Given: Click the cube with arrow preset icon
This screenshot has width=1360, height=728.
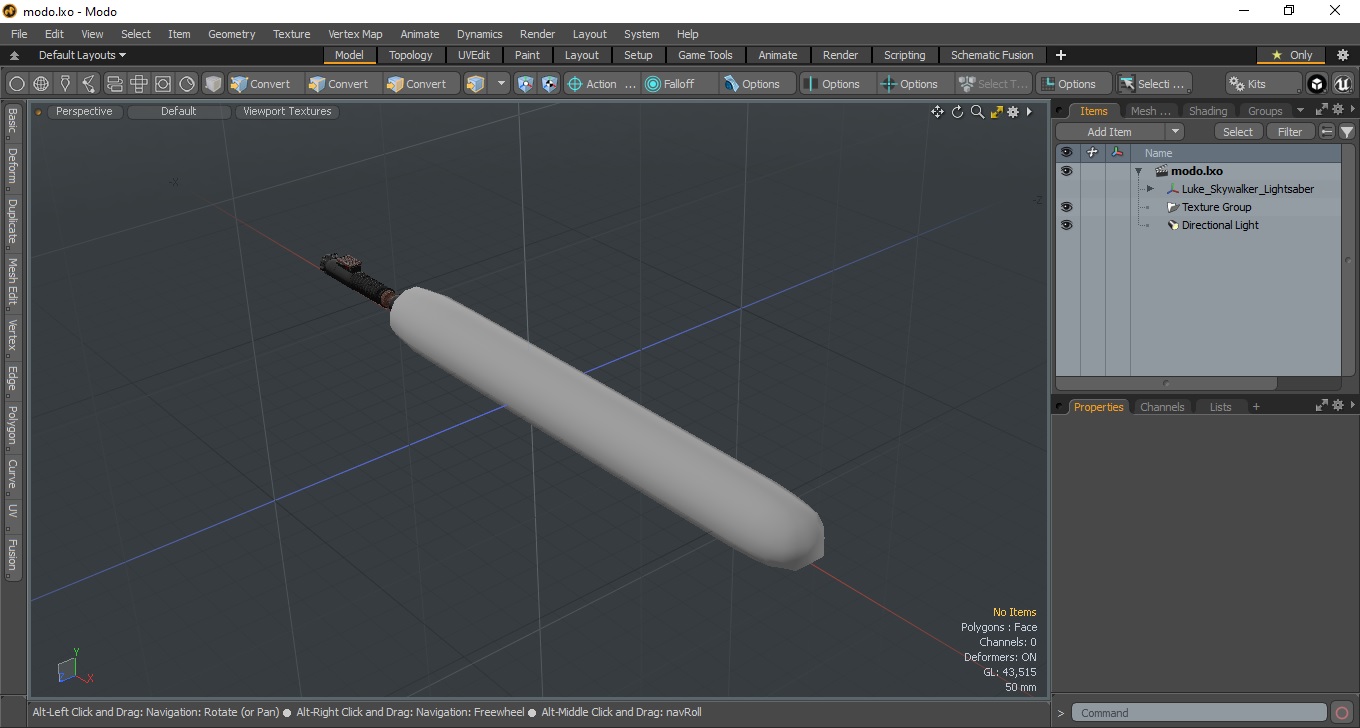Looking at the screenshot, I should pos(475,84).
